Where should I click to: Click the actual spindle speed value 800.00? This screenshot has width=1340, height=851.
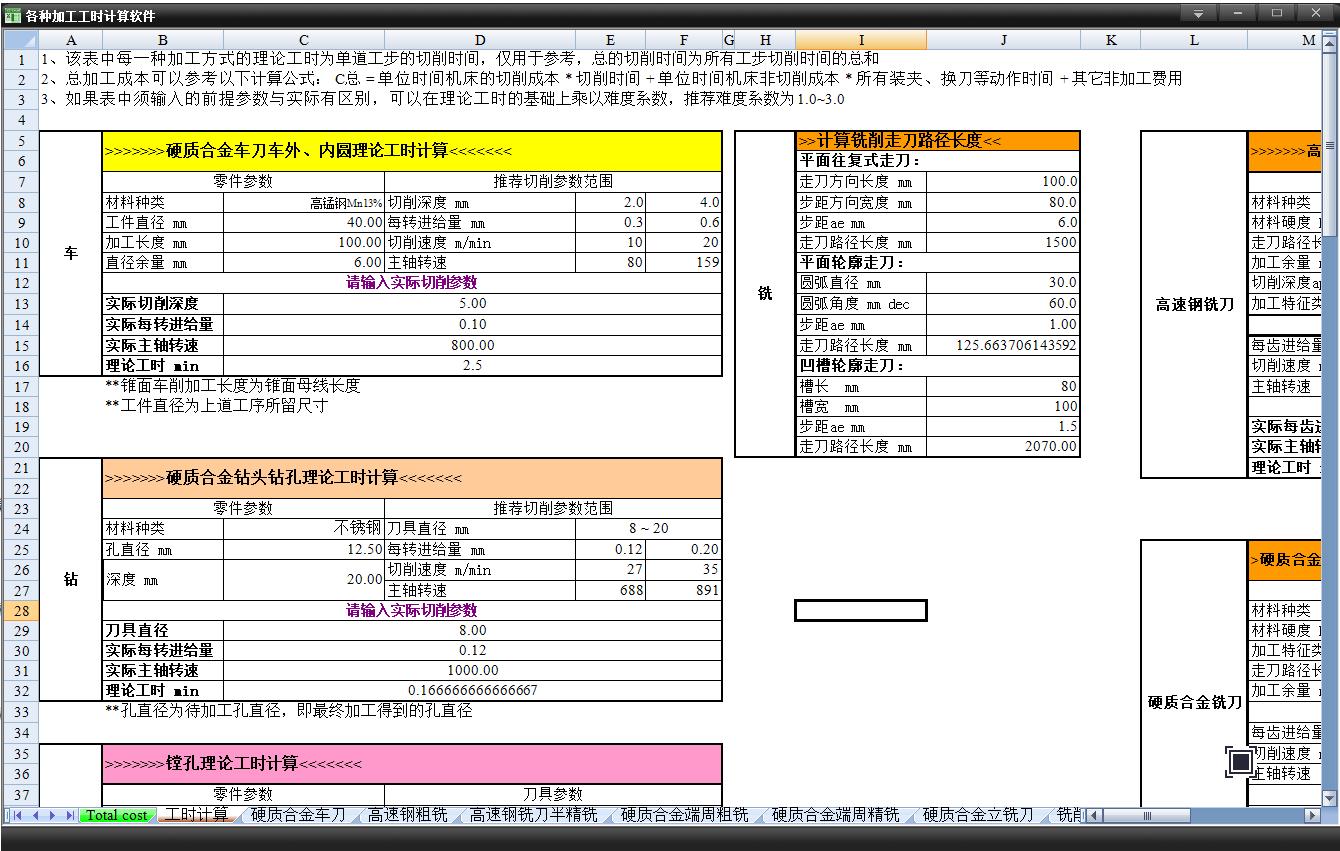473,345
